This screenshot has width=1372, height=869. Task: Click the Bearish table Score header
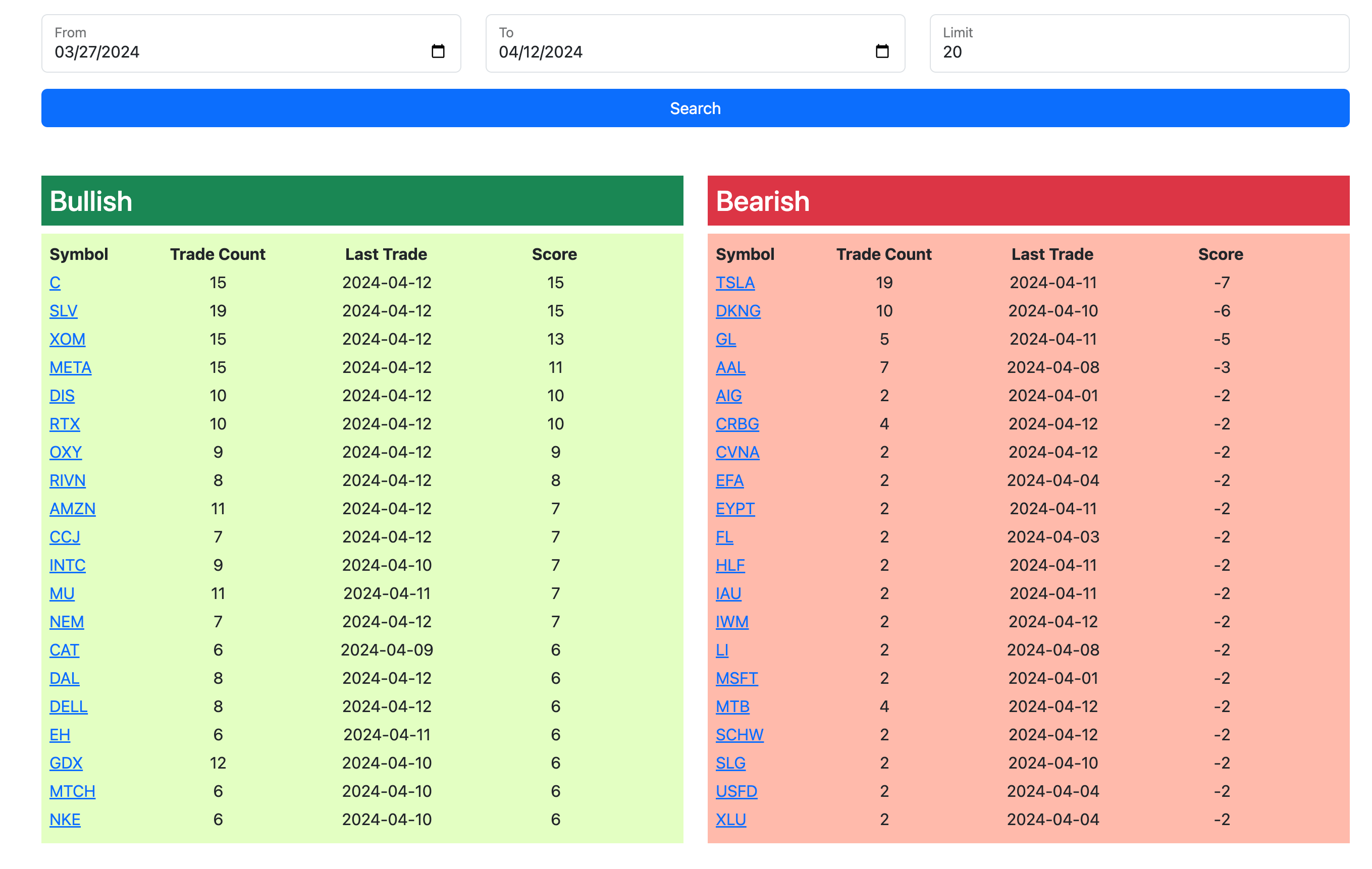(x=1221, y=254)
